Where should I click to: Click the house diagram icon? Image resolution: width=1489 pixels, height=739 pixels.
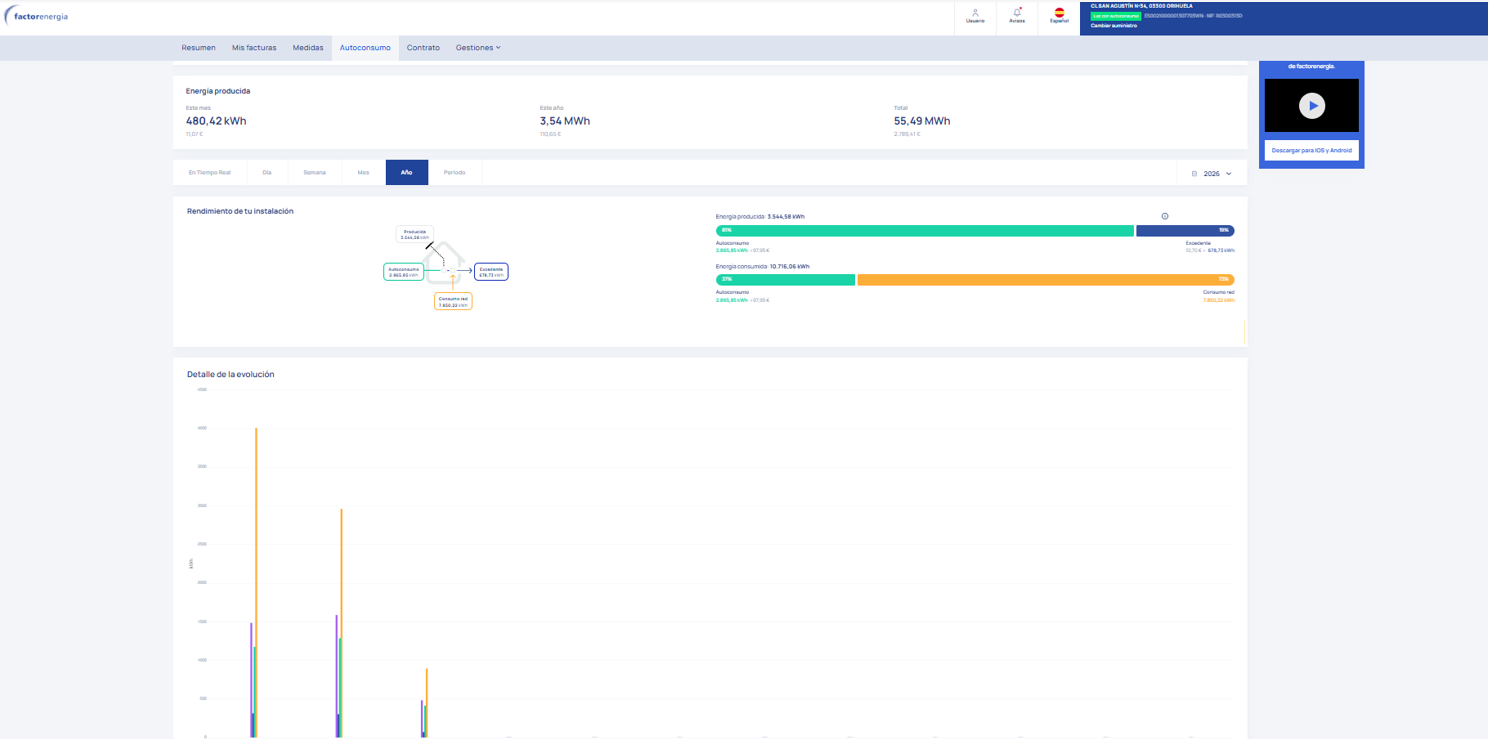447,262
